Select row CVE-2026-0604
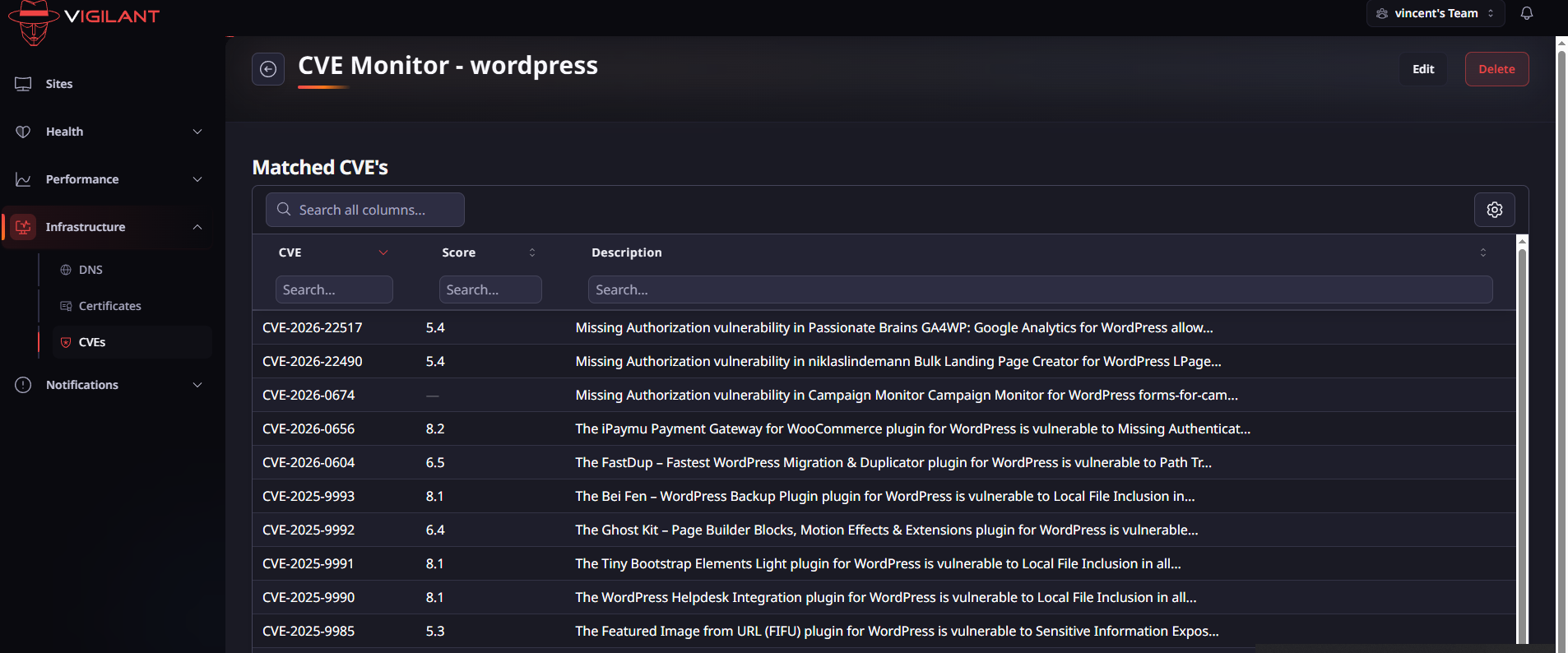 tap(884, 462)
